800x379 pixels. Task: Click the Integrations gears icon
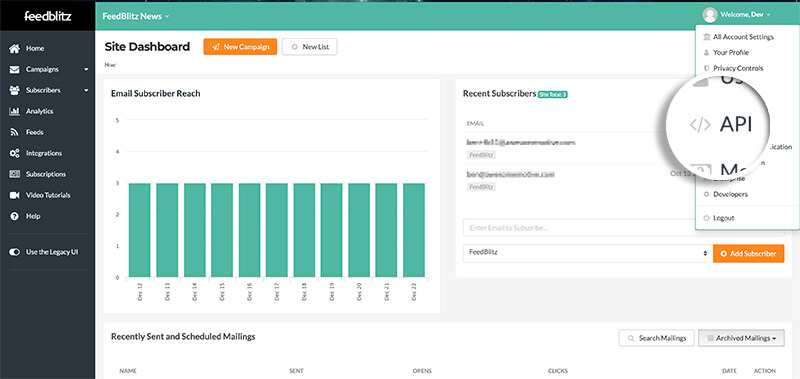tap(15, 153)
